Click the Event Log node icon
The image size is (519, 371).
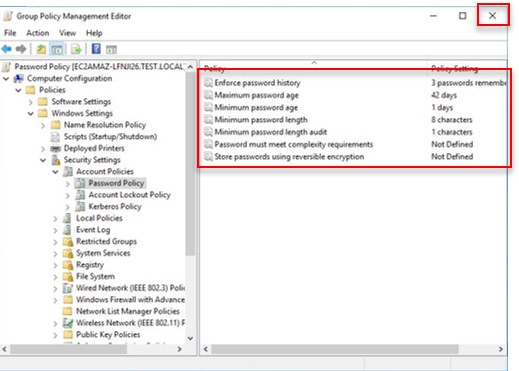(67, 230)
